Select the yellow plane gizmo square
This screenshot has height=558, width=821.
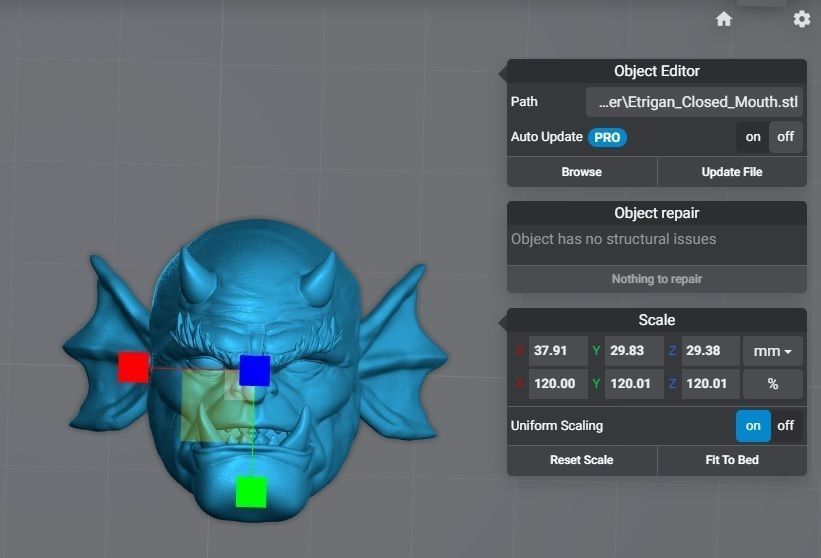pos(217,407)
